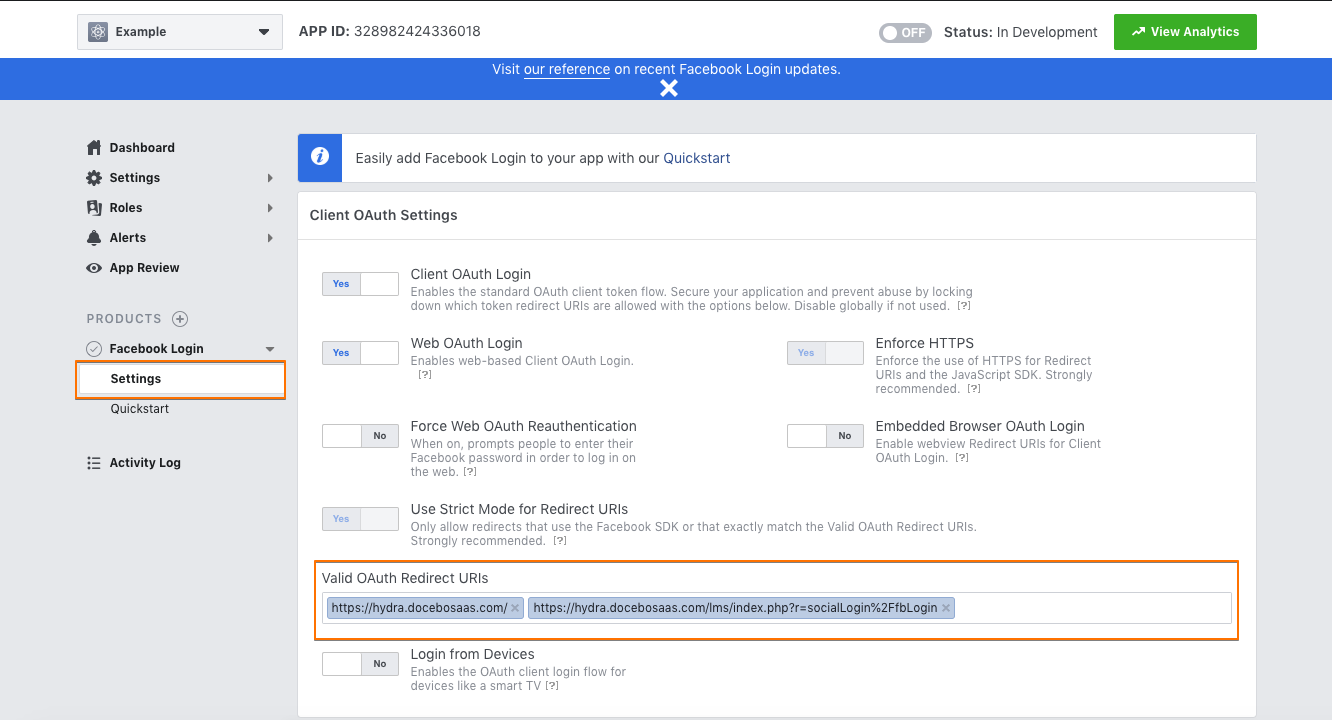
Task: Click the Settings gear icon in sidebar
Action: [94, 177]
